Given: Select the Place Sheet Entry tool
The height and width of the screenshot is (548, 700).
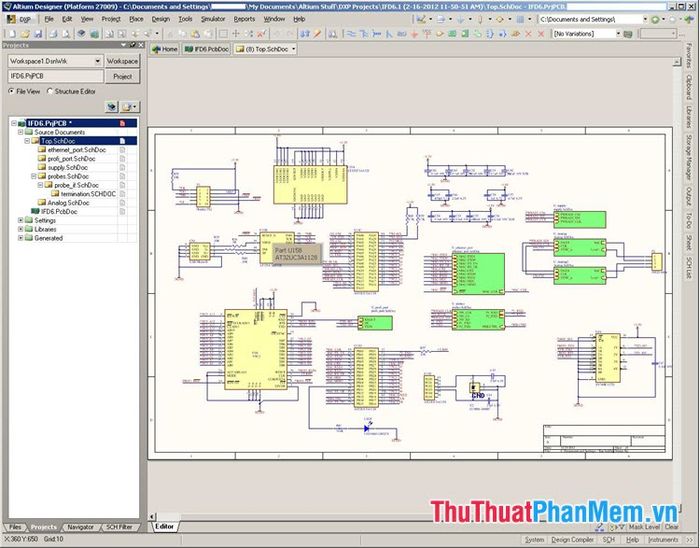Looking at the screenshot, I should point(465,34).
